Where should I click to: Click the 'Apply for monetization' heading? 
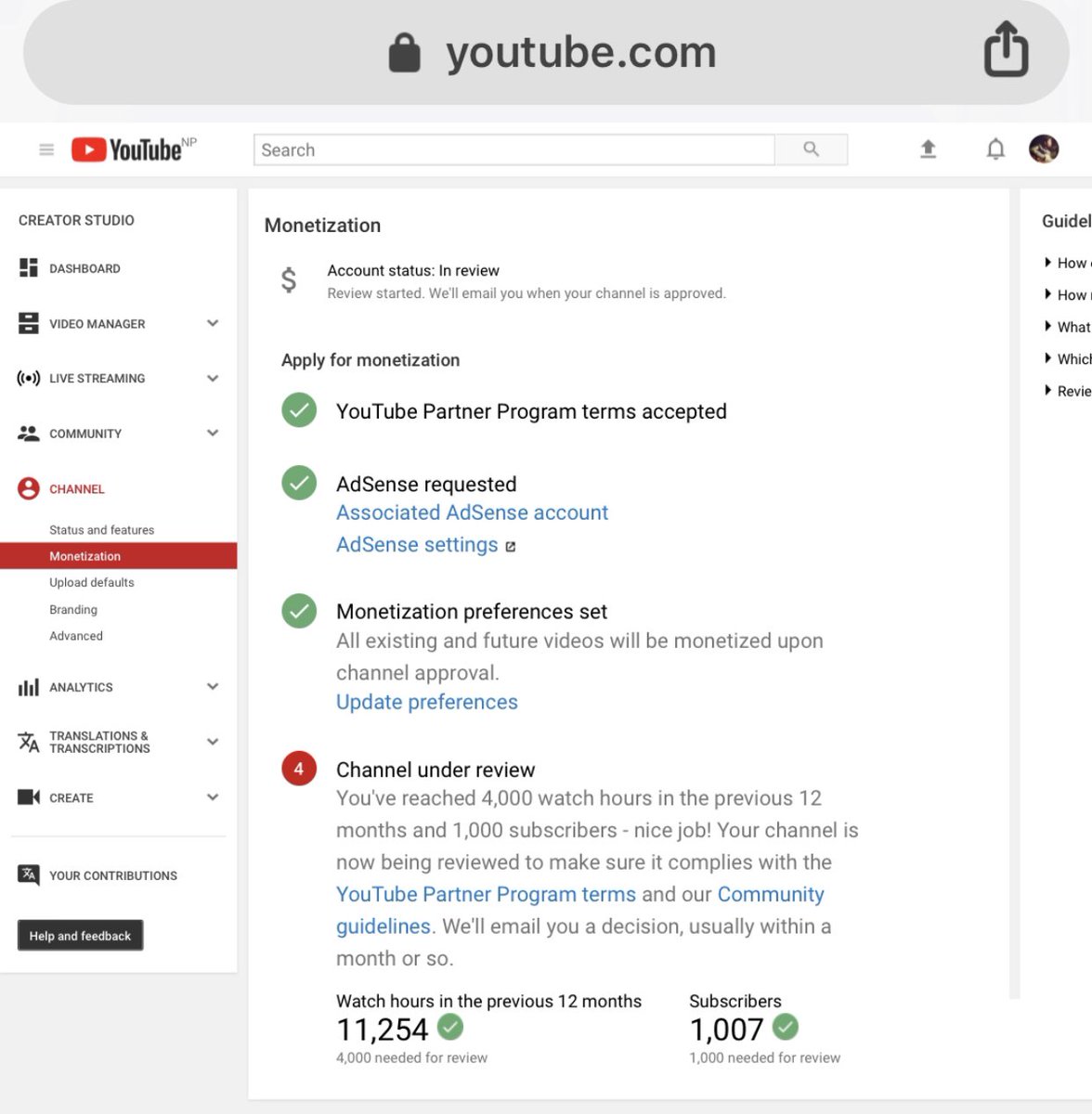click(x=370, y=360)
